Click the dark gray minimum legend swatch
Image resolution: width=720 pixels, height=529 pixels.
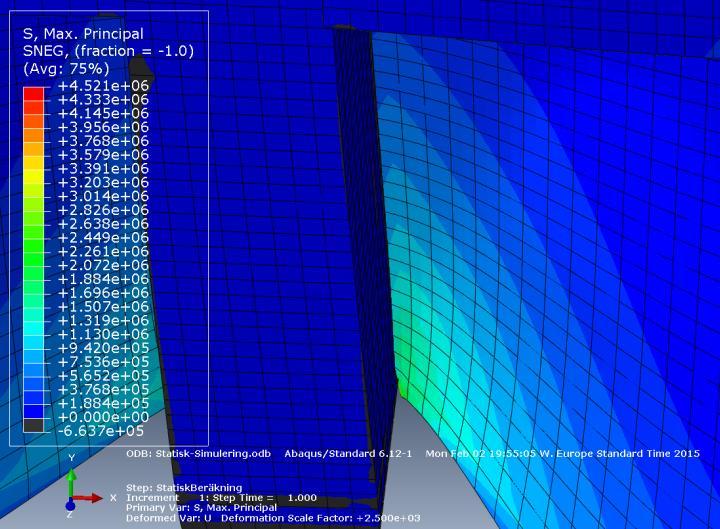pos(34,425)
